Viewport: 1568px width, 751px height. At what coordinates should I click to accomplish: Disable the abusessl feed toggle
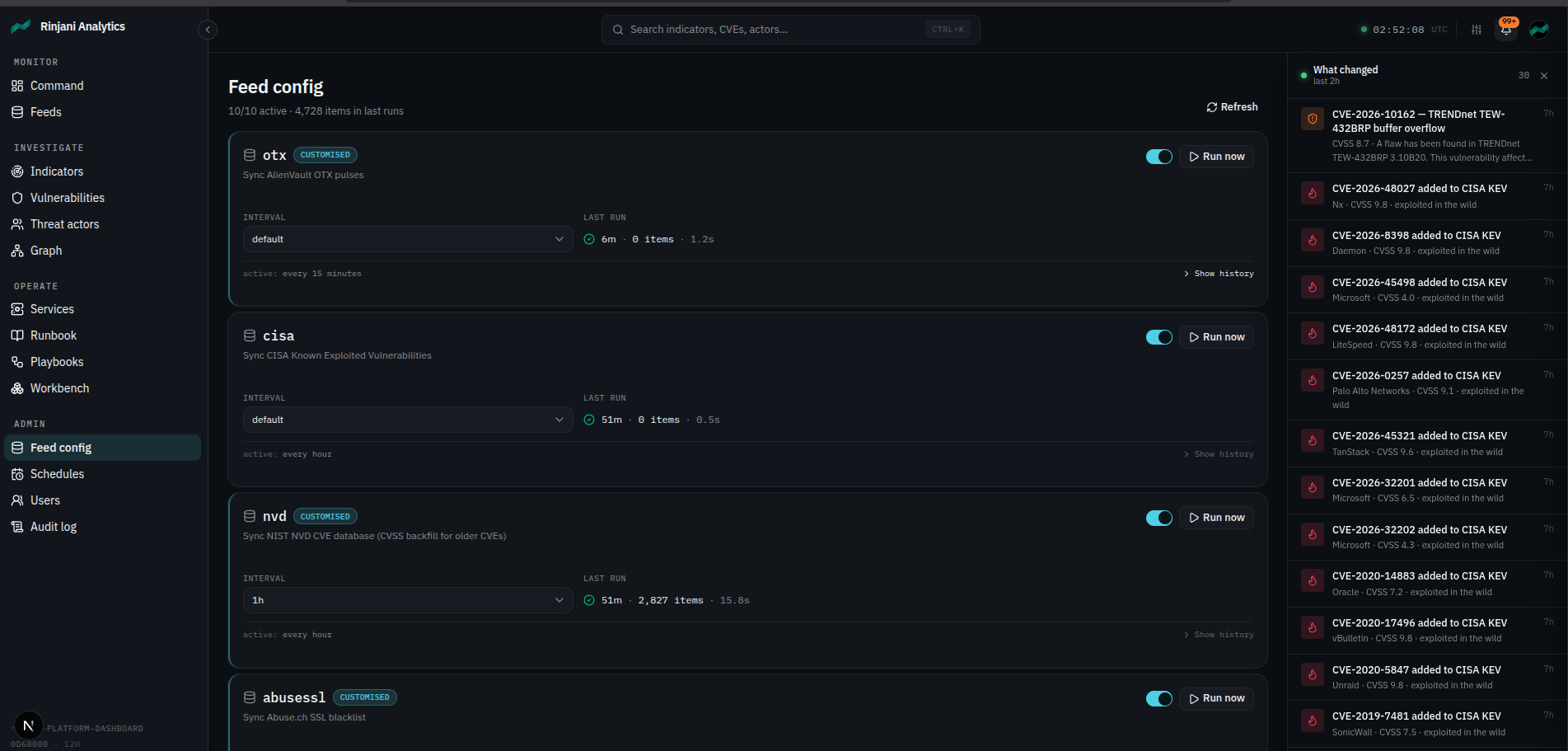tap(1159, 698)
